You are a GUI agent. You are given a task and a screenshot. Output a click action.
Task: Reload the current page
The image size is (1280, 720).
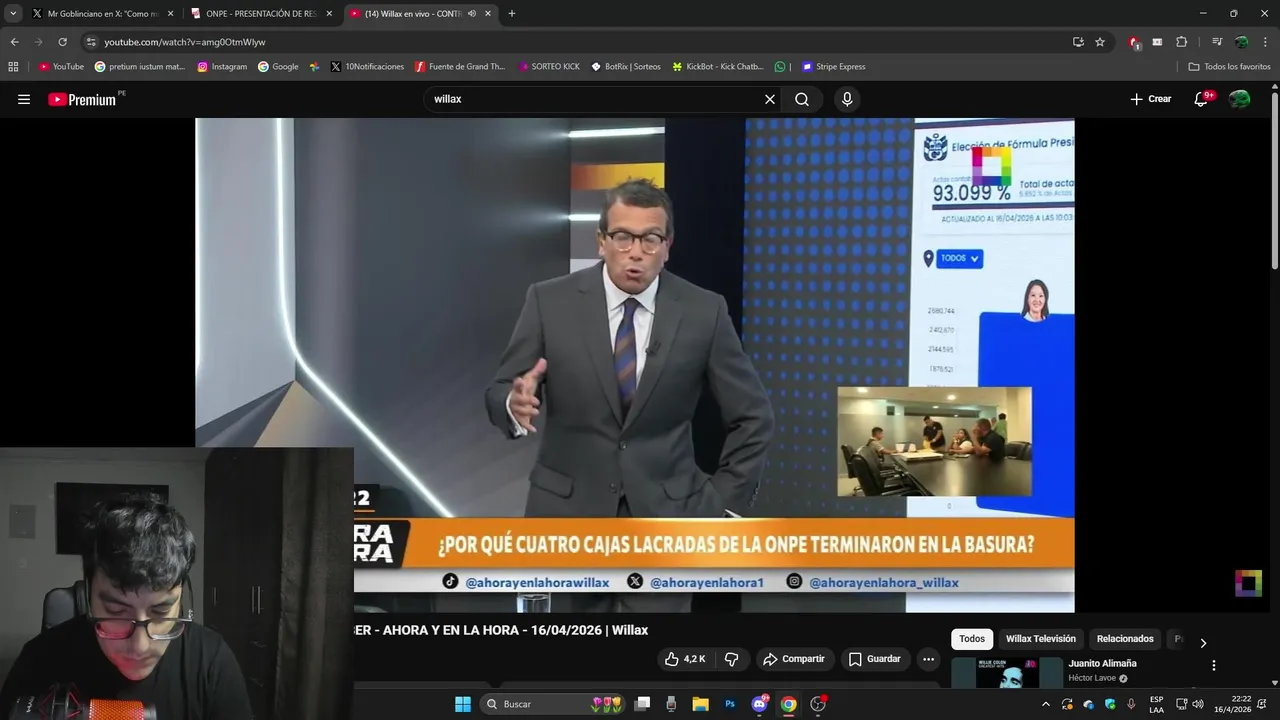pos(62,42)
